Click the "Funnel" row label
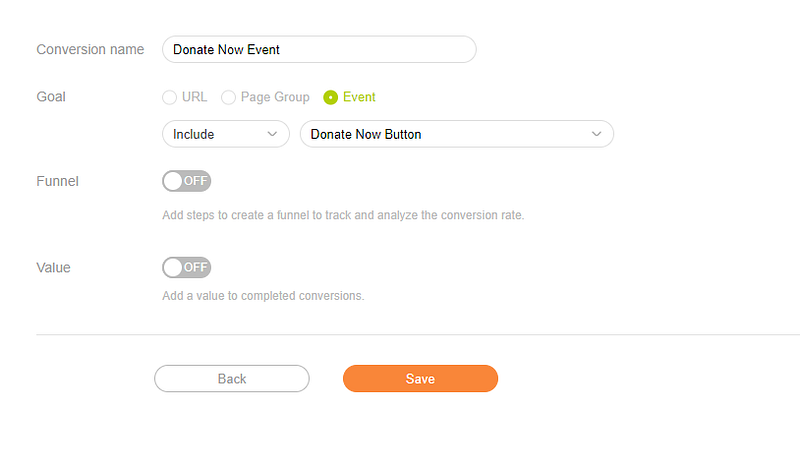800x474 pixels. pyautogui.click(x=57, y=181)
